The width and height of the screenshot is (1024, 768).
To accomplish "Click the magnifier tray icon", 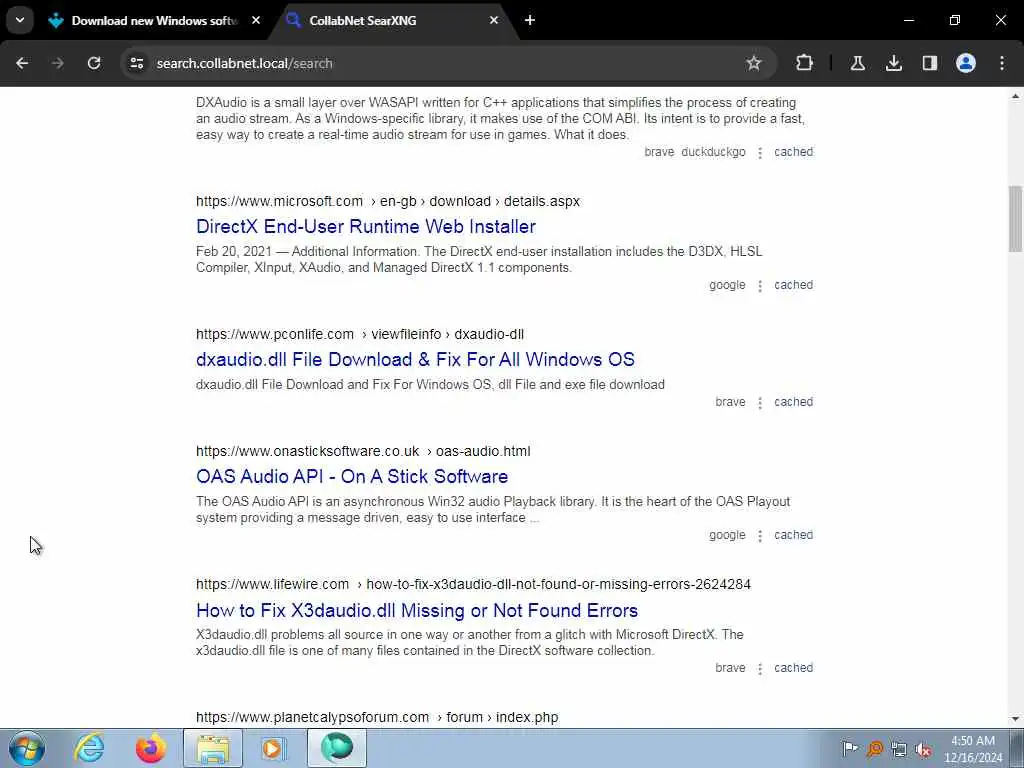I will click(x=875, y=749).
